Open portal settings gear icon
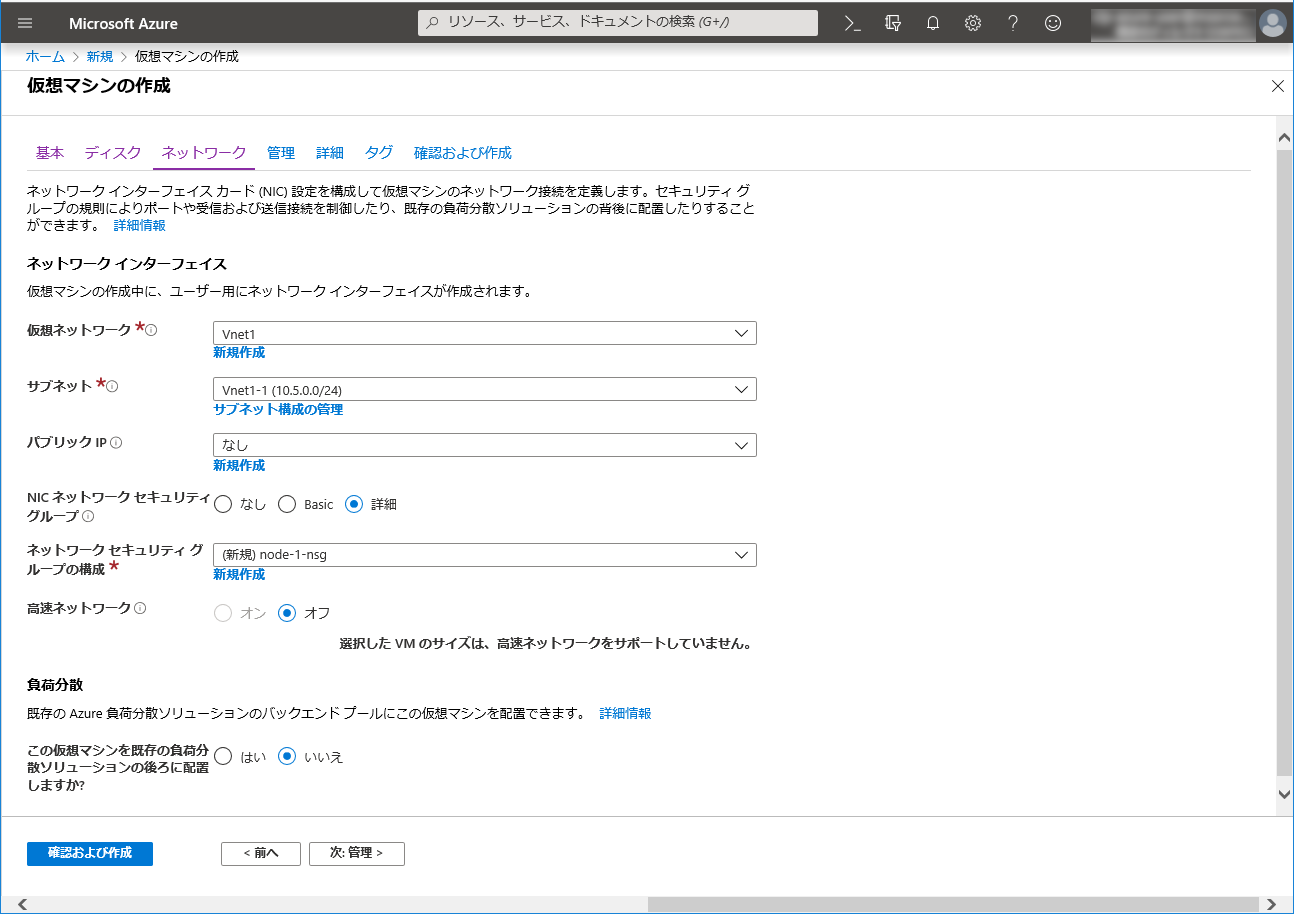Screen dimensions: 1294x914 coord(973,23)
